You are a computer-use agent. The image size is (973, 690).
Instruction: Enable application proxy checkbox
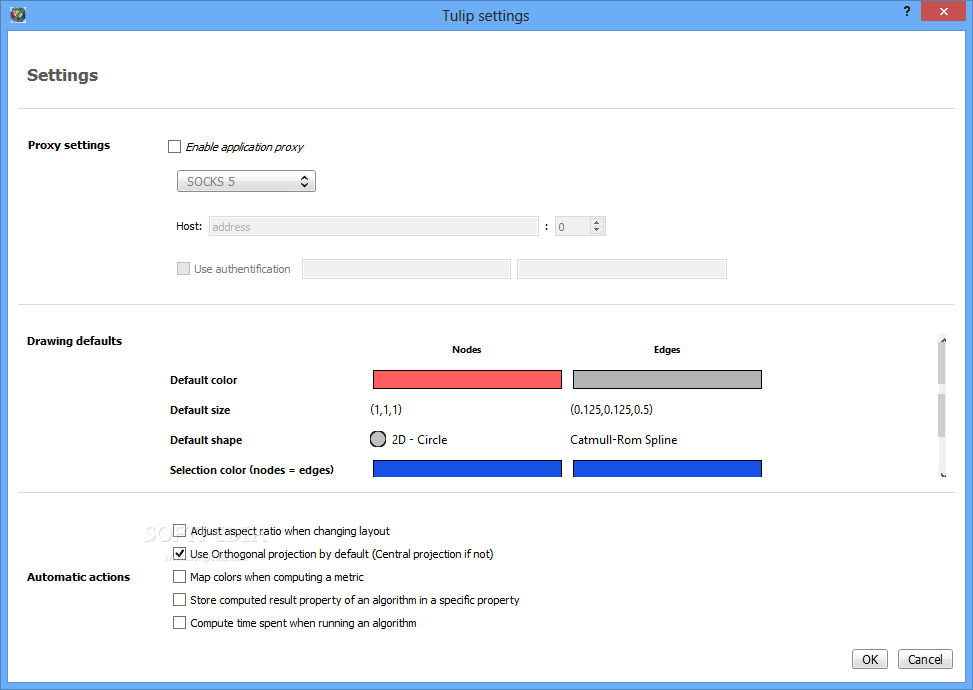(174, 146)
